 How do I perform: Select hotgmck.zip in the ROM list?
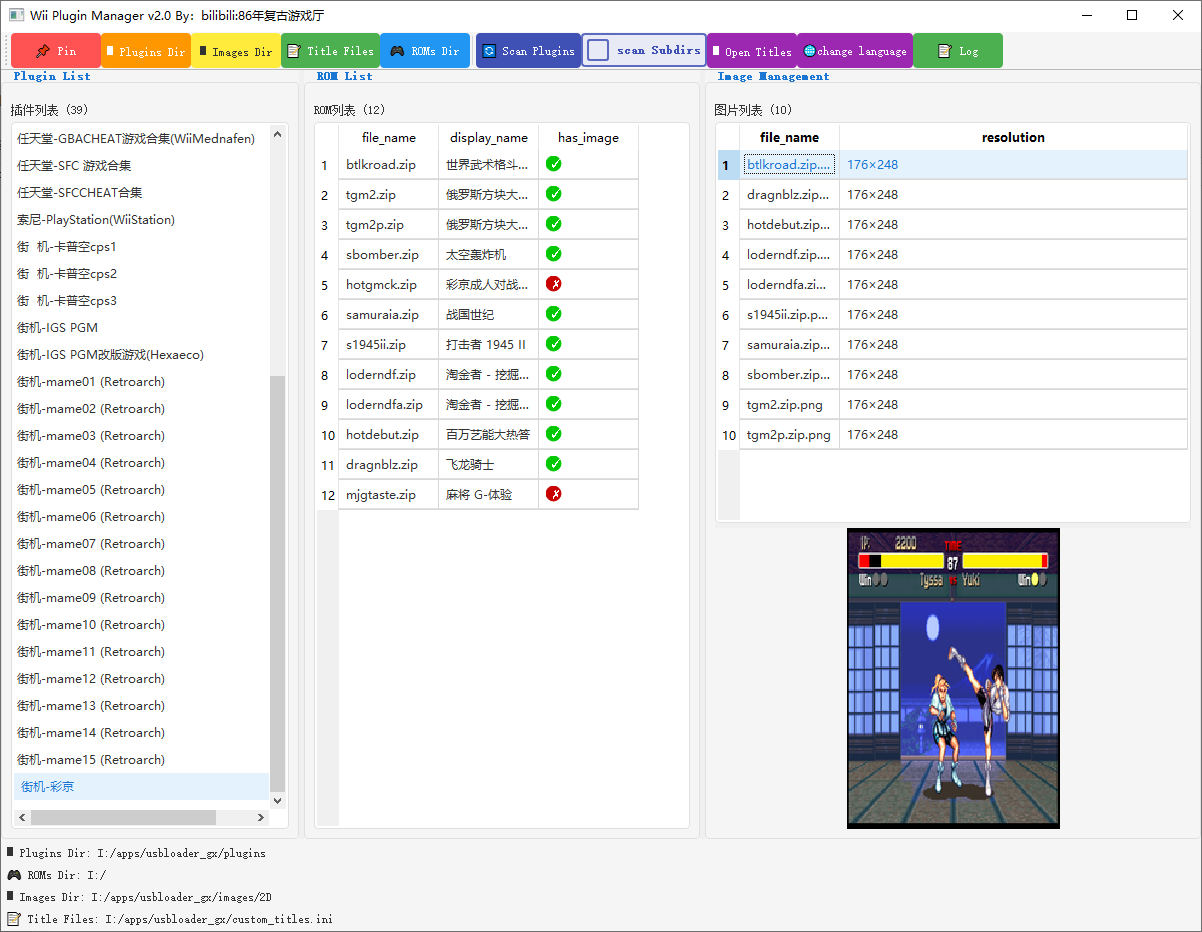[388, 285]
